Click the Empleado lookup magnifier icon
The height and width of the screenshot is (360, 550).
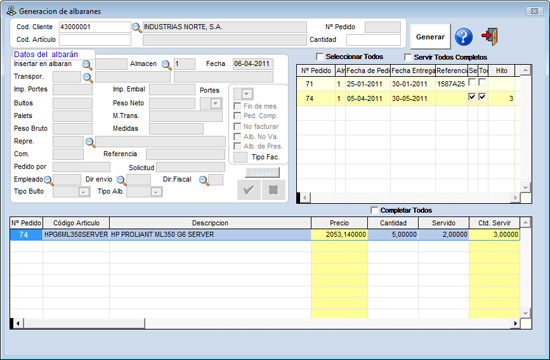pos(48,180)
